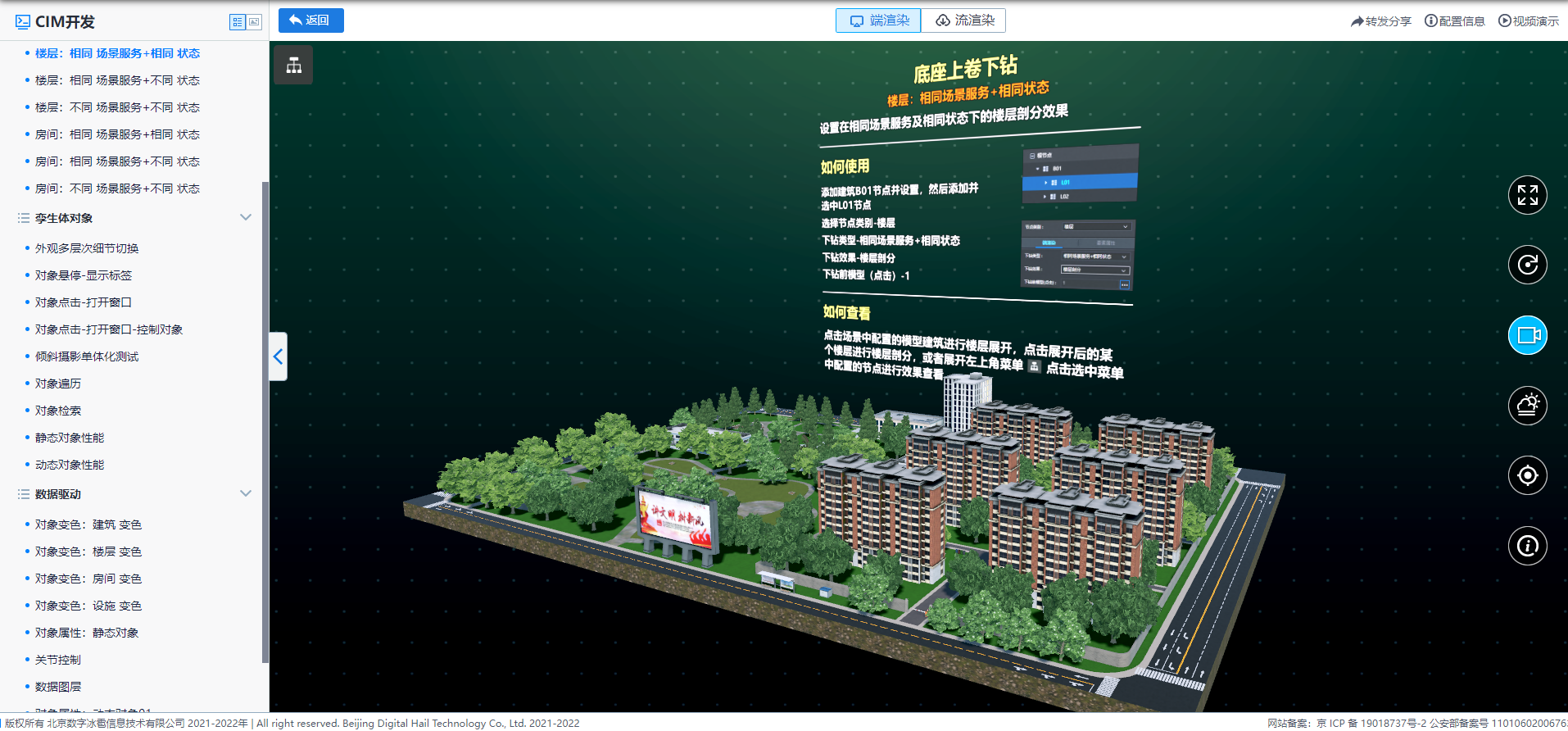Click the tall white tower building
The image size is (1568, 731).
967,403
